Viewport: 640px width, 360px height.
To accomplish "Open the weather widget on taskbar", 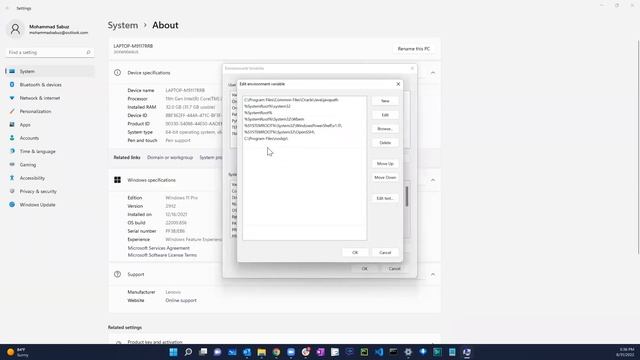I will (x=17, y=352).
